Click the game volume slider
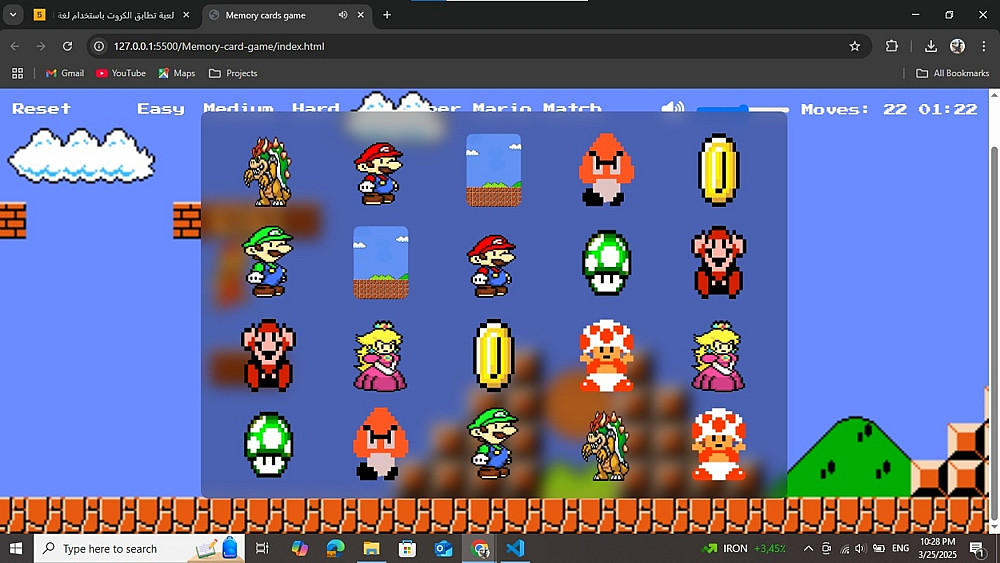Viewport: 1000px width, 563px height. click(742, 109)
